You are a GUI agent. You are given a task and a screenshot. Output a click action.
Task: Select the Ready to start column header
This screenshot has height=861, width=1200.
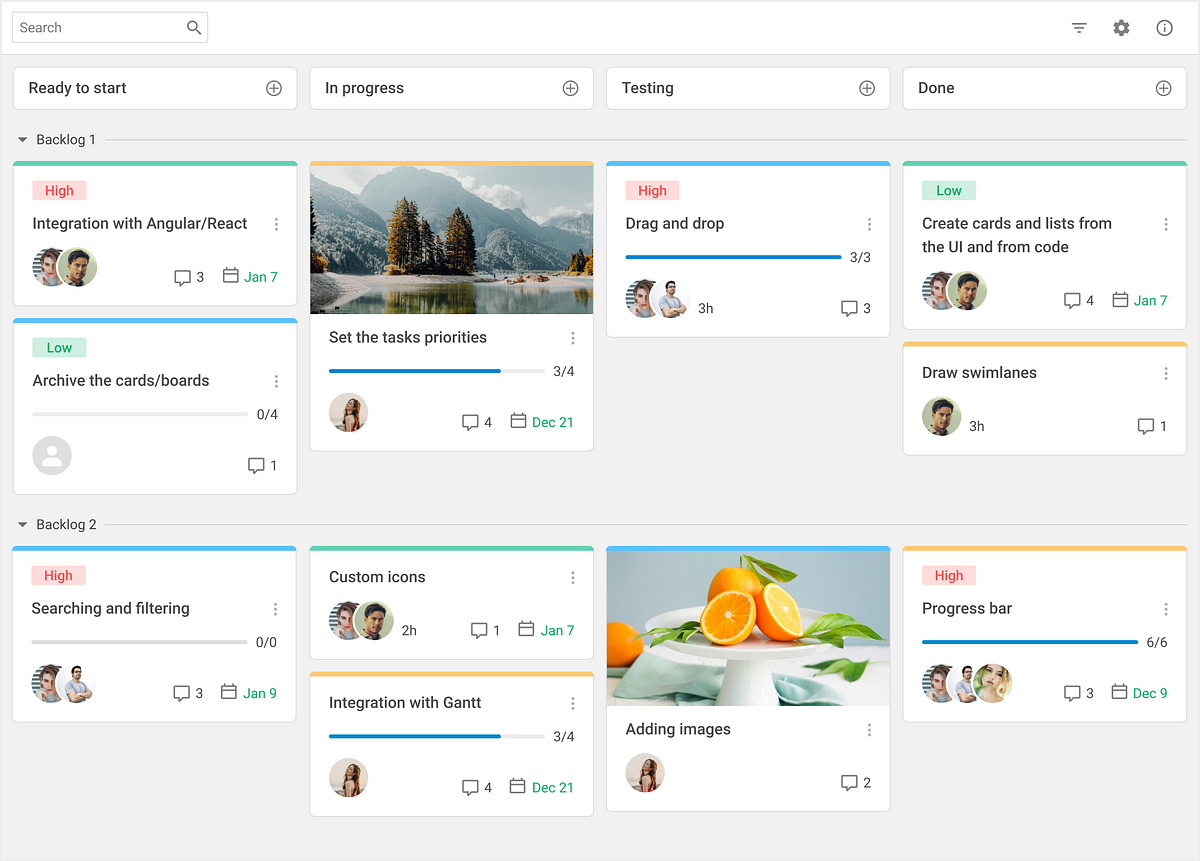click(x=76, y=88)
